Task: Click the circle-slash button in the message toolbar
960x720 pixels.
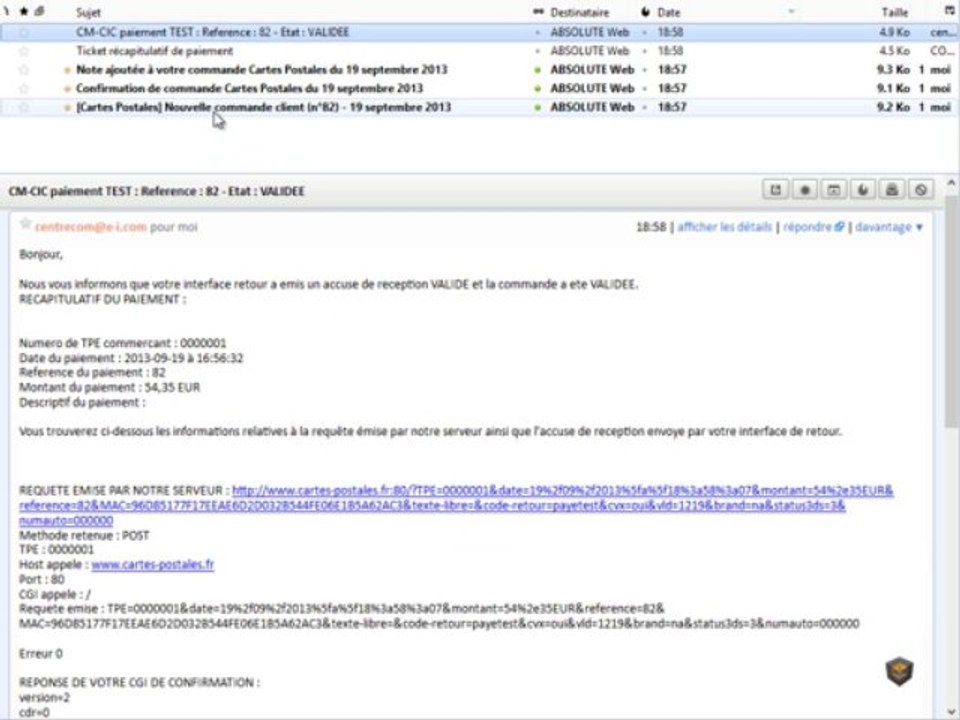Action: point(921,190)
